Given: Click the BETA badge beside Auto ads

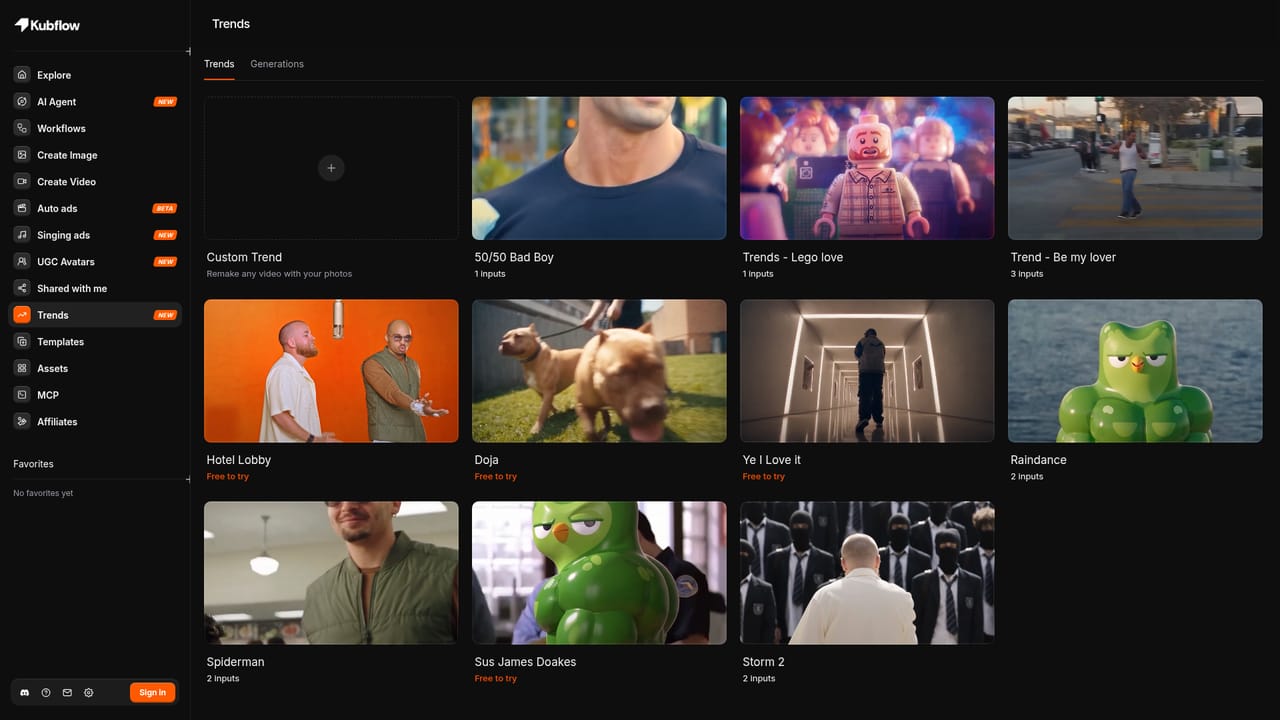Looking at the screenshot, I should 164,208.
